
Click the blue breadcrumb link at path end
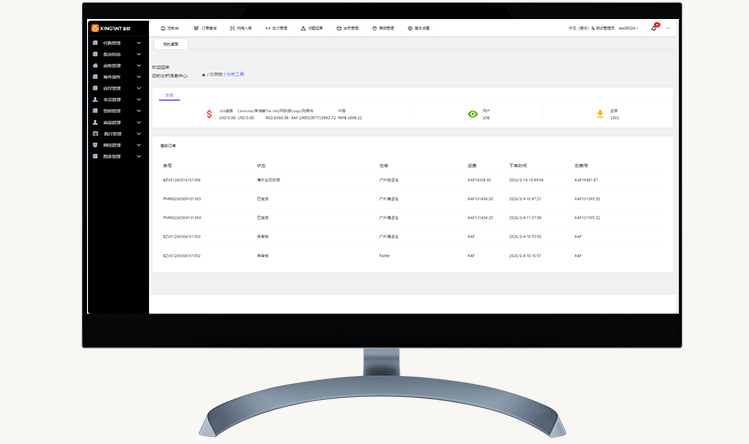coord(236,74)
